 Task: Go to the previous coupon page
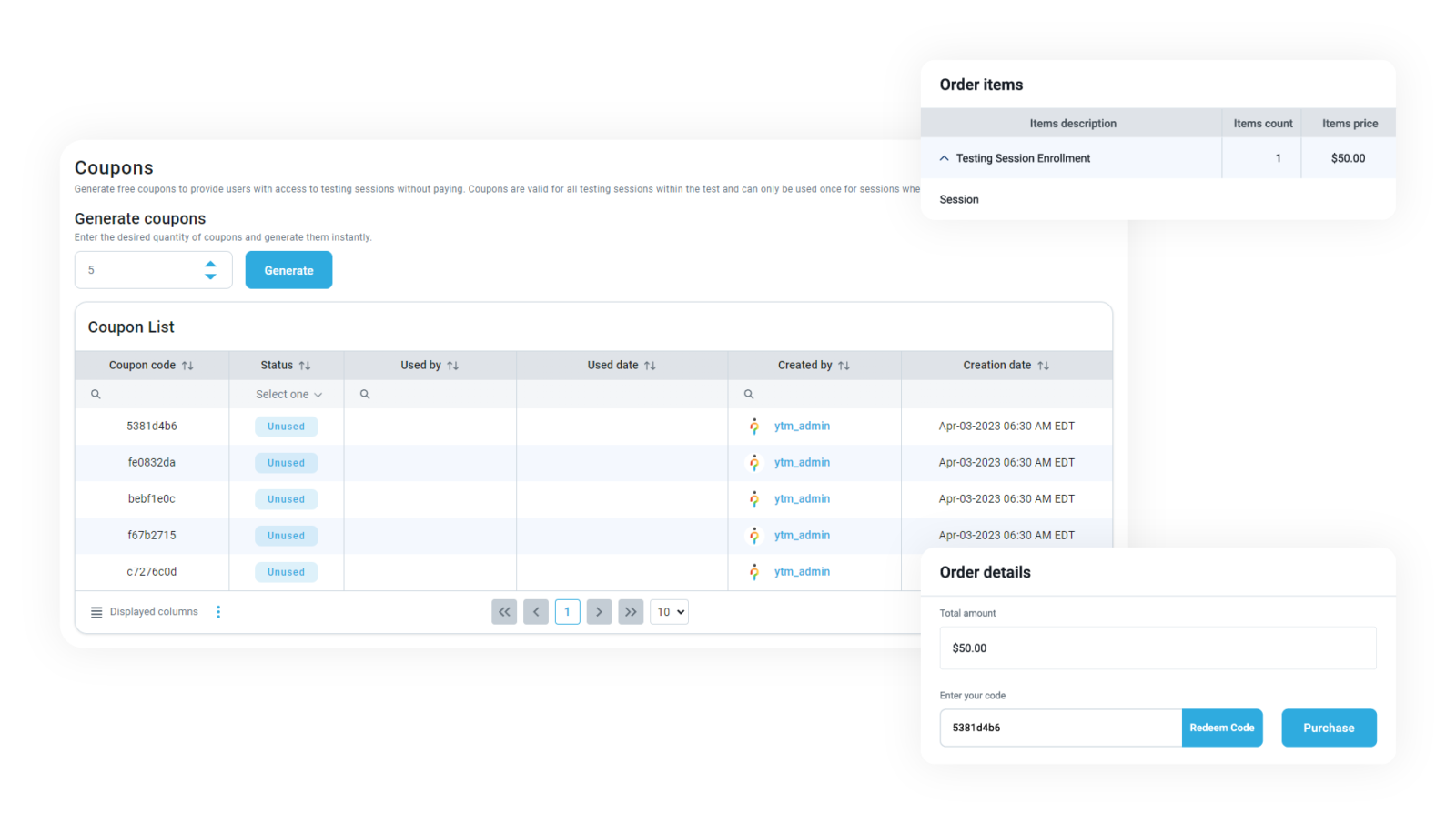coord(536,612)
